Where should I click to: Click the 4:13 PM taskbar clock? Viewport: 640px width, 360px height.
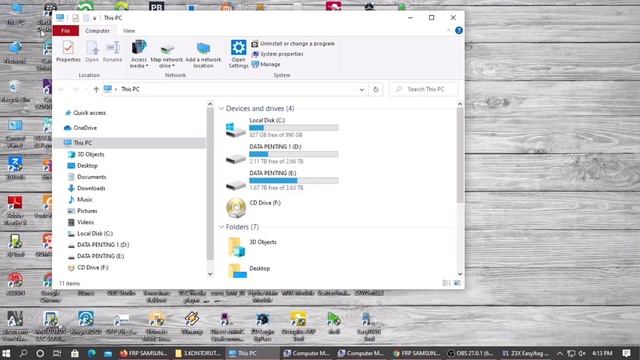coord(602,353)
